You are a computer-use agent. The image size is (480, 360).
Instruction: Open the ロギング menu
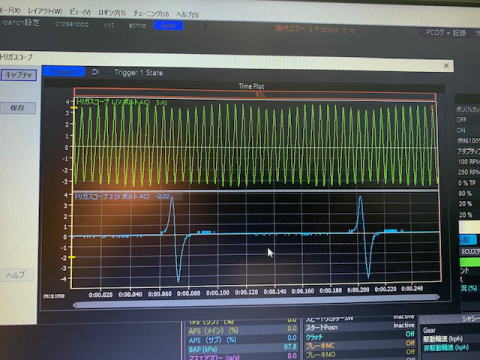coord(112,13)
